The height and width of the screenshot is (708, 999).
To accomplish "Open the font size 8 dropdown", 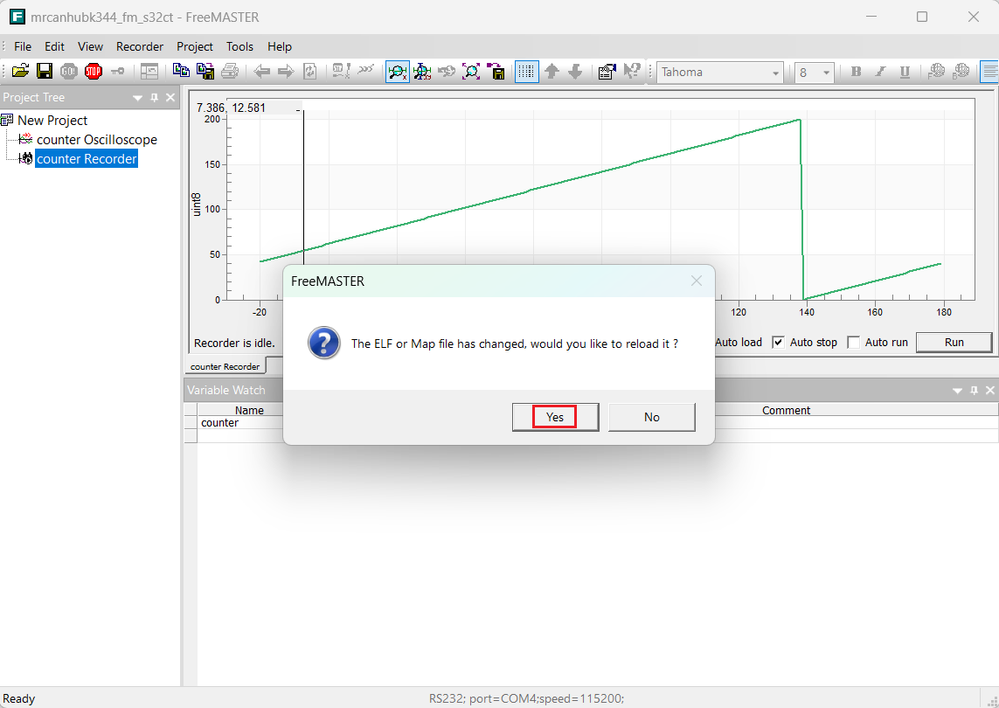I will click(826, 73).
